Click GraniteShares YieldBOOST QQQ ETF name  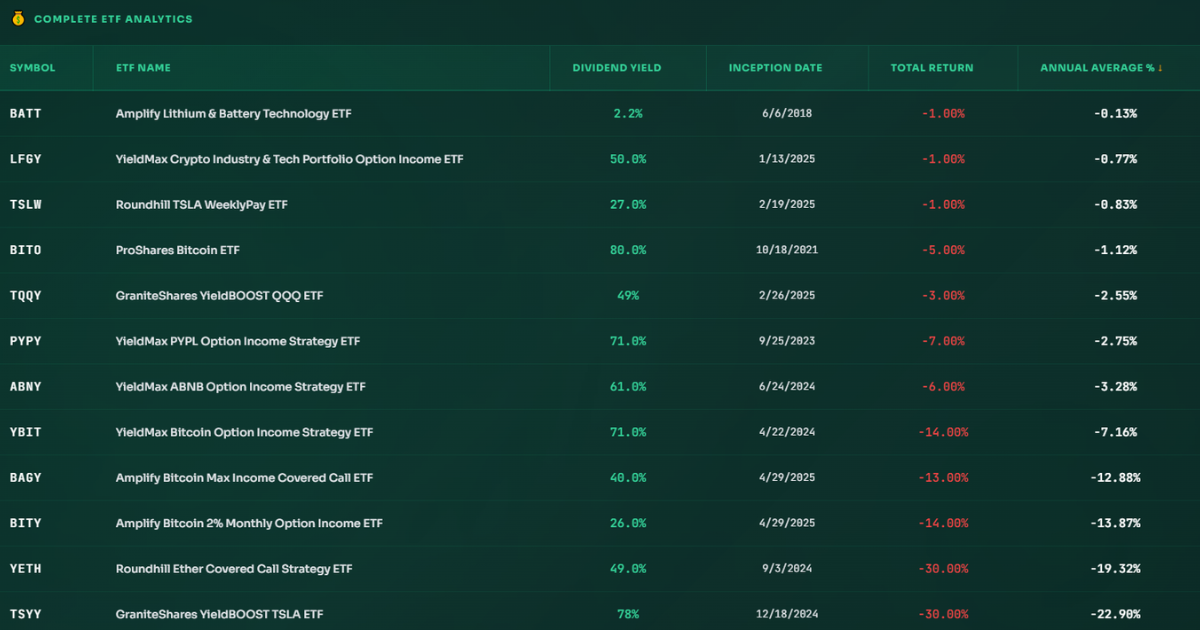[x=220, y=296]
